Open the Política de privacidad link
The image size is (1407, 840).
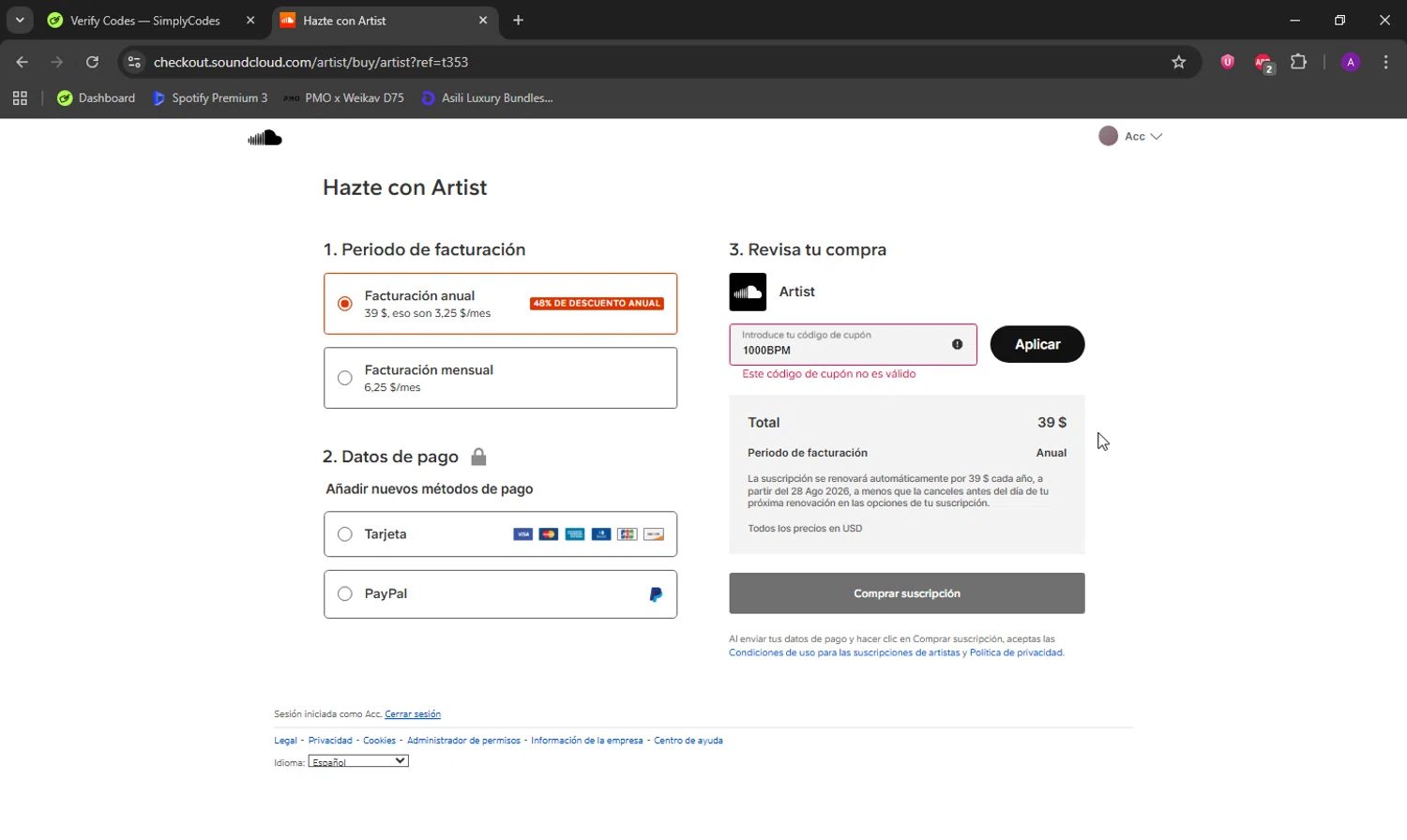click(1017, 652)
